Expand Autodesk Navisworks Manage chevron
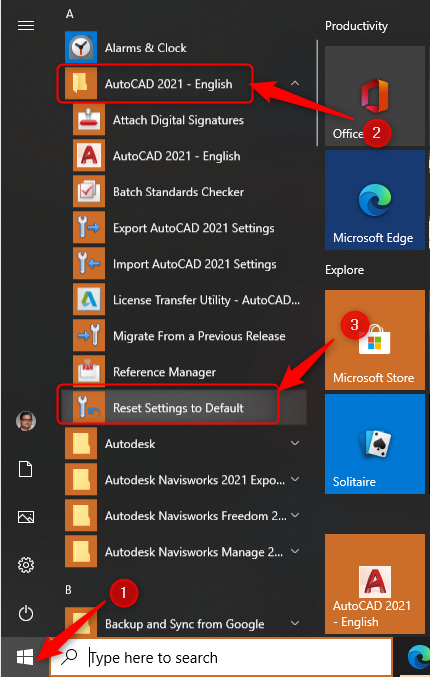Screen dimensions: 430x677 click(295, 551)
